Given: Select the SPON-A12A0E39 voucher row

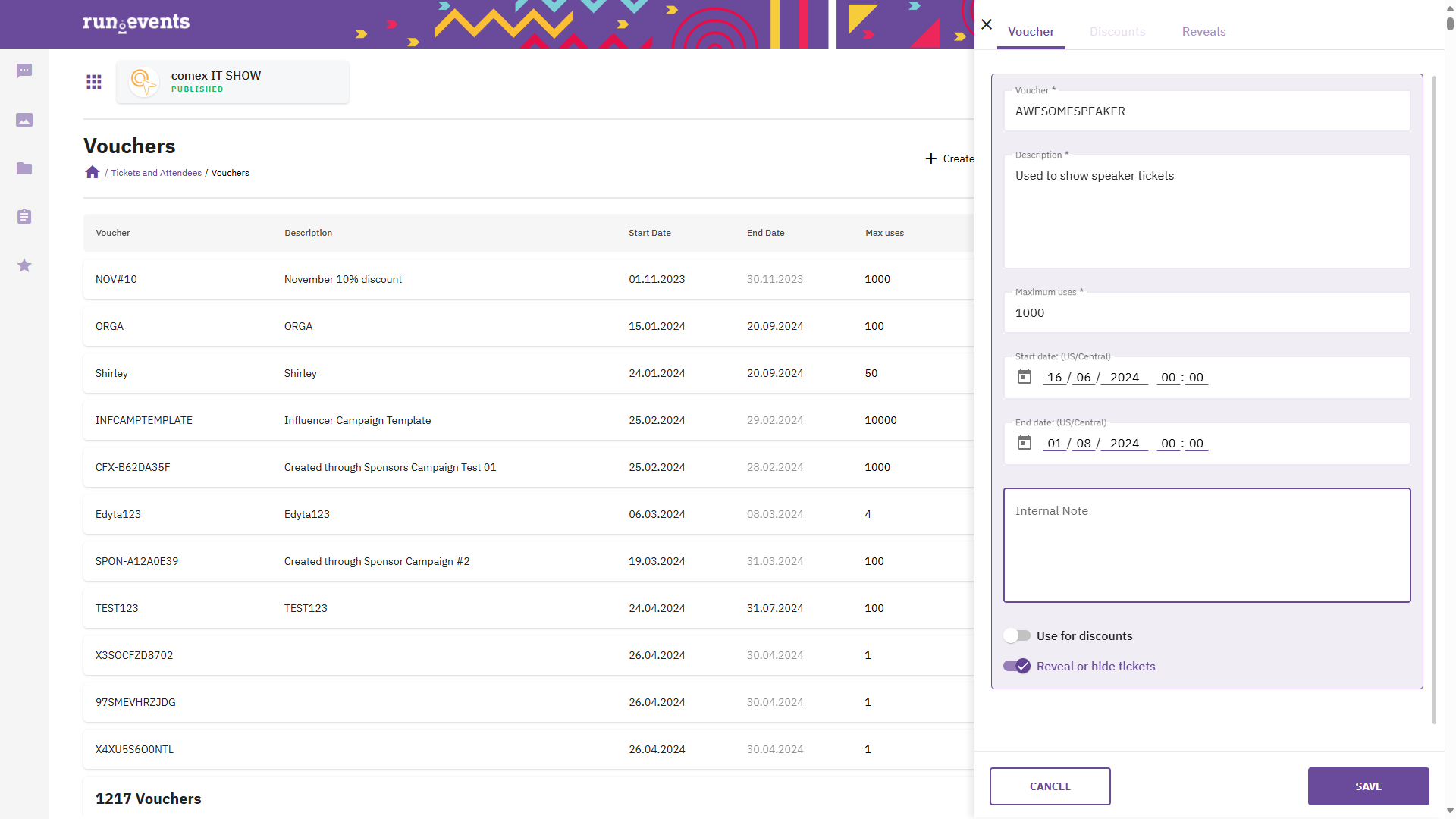Looking at the screenshot, I should coord(529,561).
